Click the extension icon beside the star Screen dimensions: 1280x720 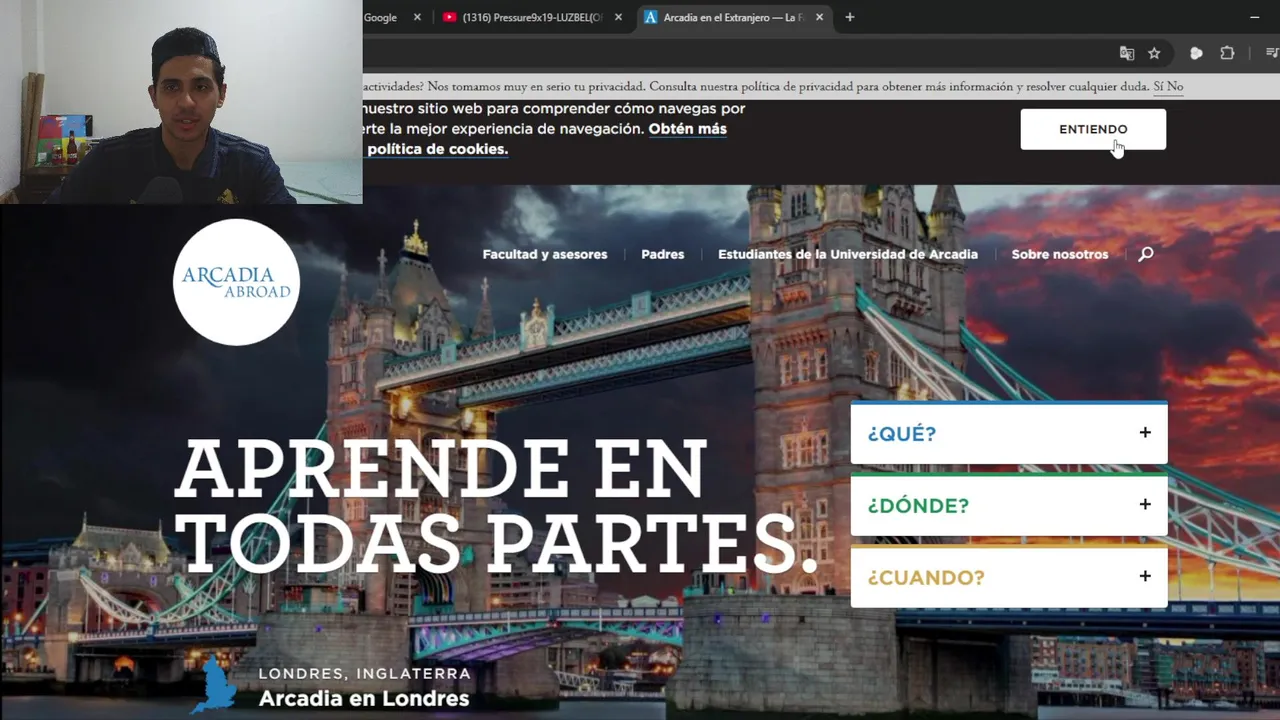coord(1196,53)
